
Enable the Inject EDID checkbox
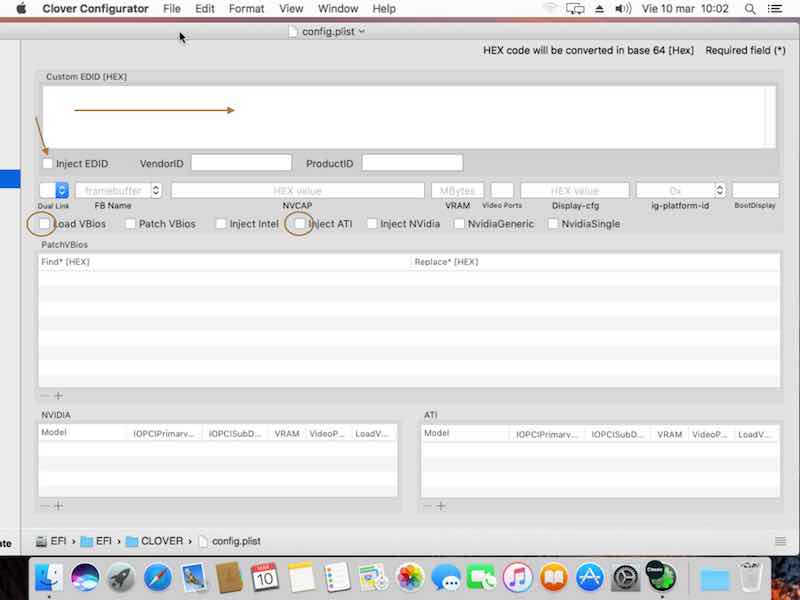47,163
